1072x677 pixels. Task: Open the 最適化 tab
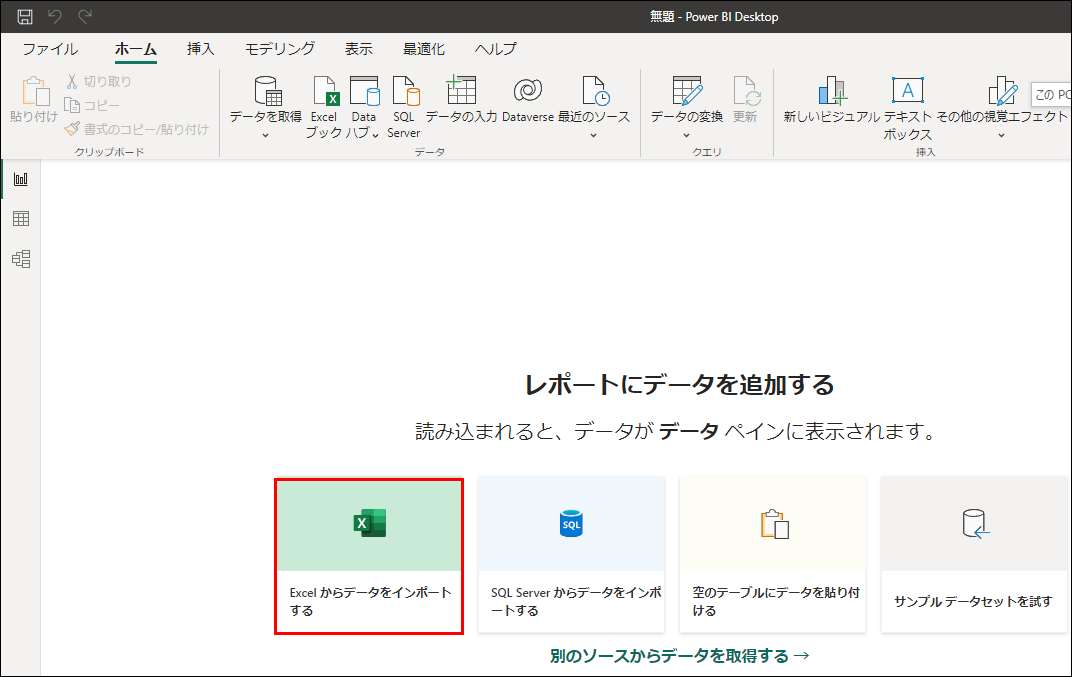click(x=424, y=49)
